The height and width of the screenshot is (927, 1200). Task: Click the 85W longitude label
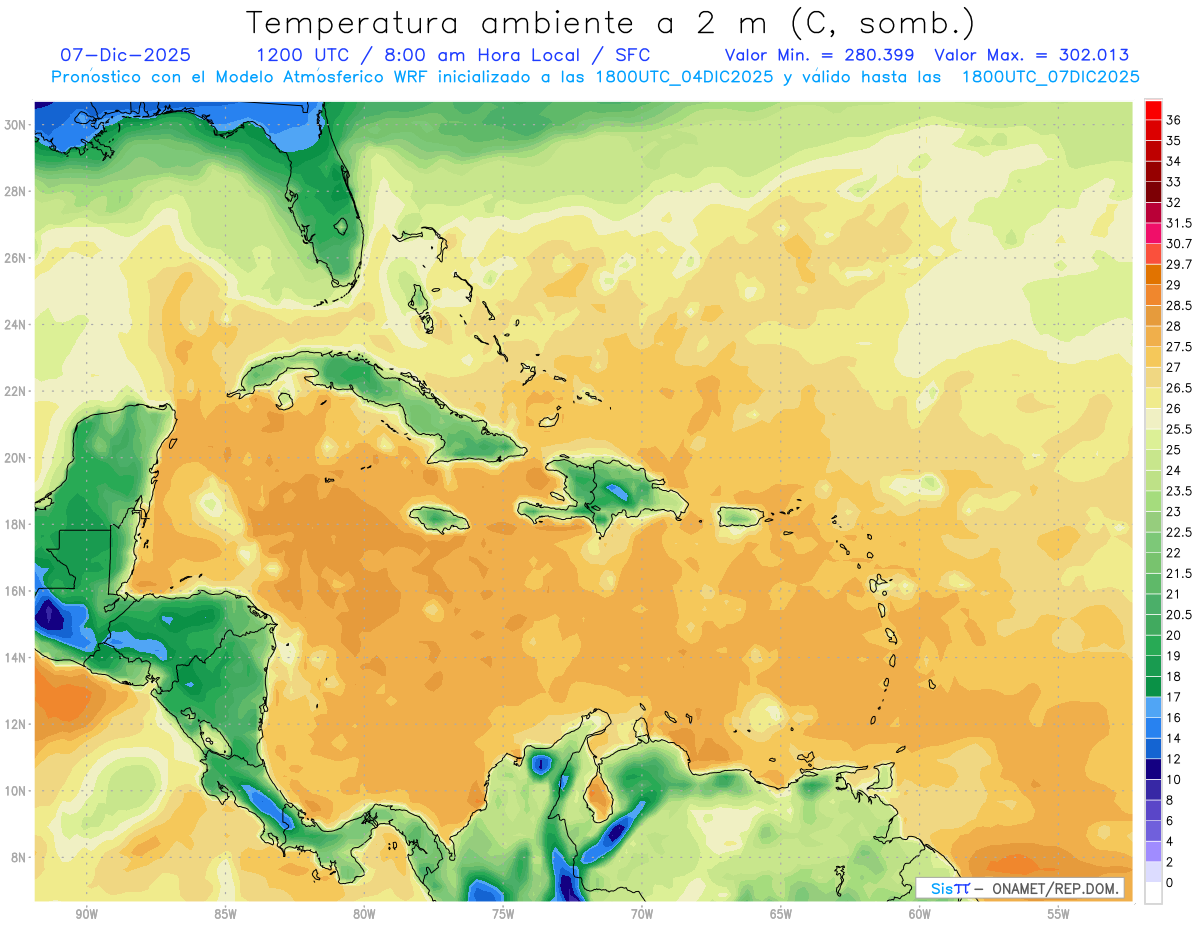coord(225,914)
